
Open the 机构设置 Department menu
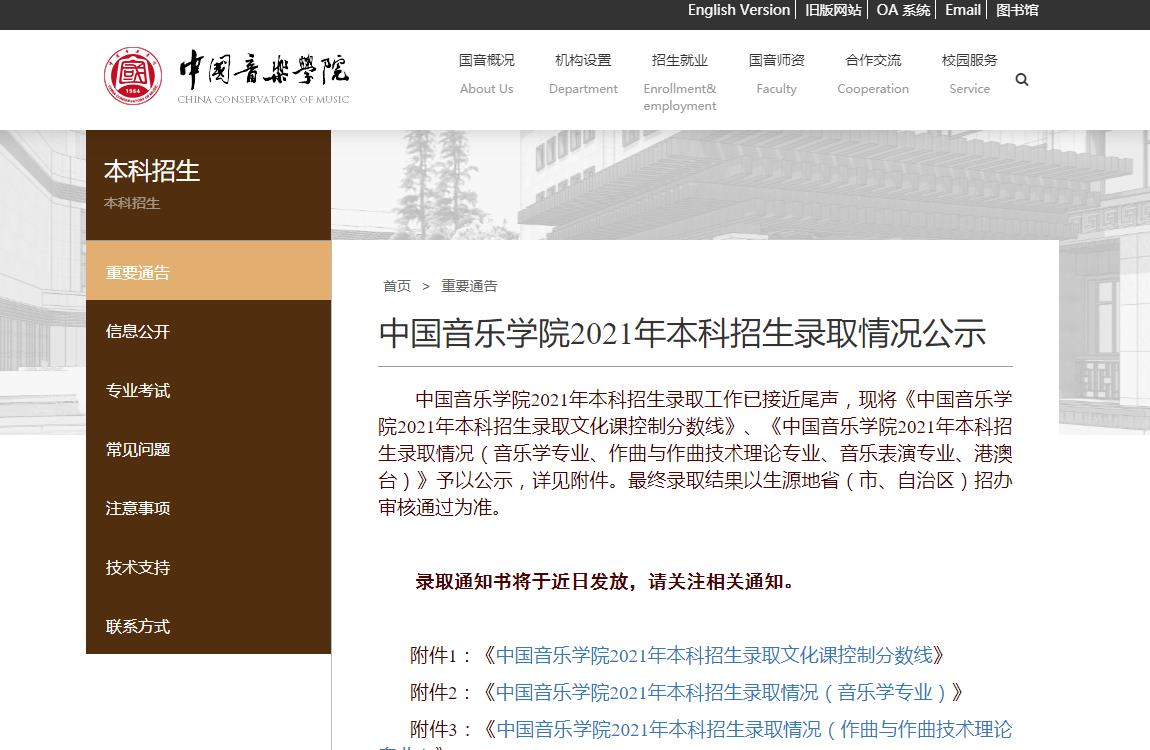coord(583,74)
